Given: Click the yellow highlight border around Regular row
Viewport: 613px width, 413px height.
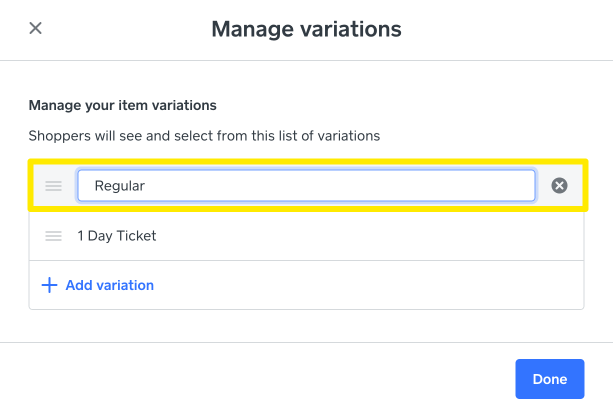Looking at the screenshot, I should coord(306,161).
